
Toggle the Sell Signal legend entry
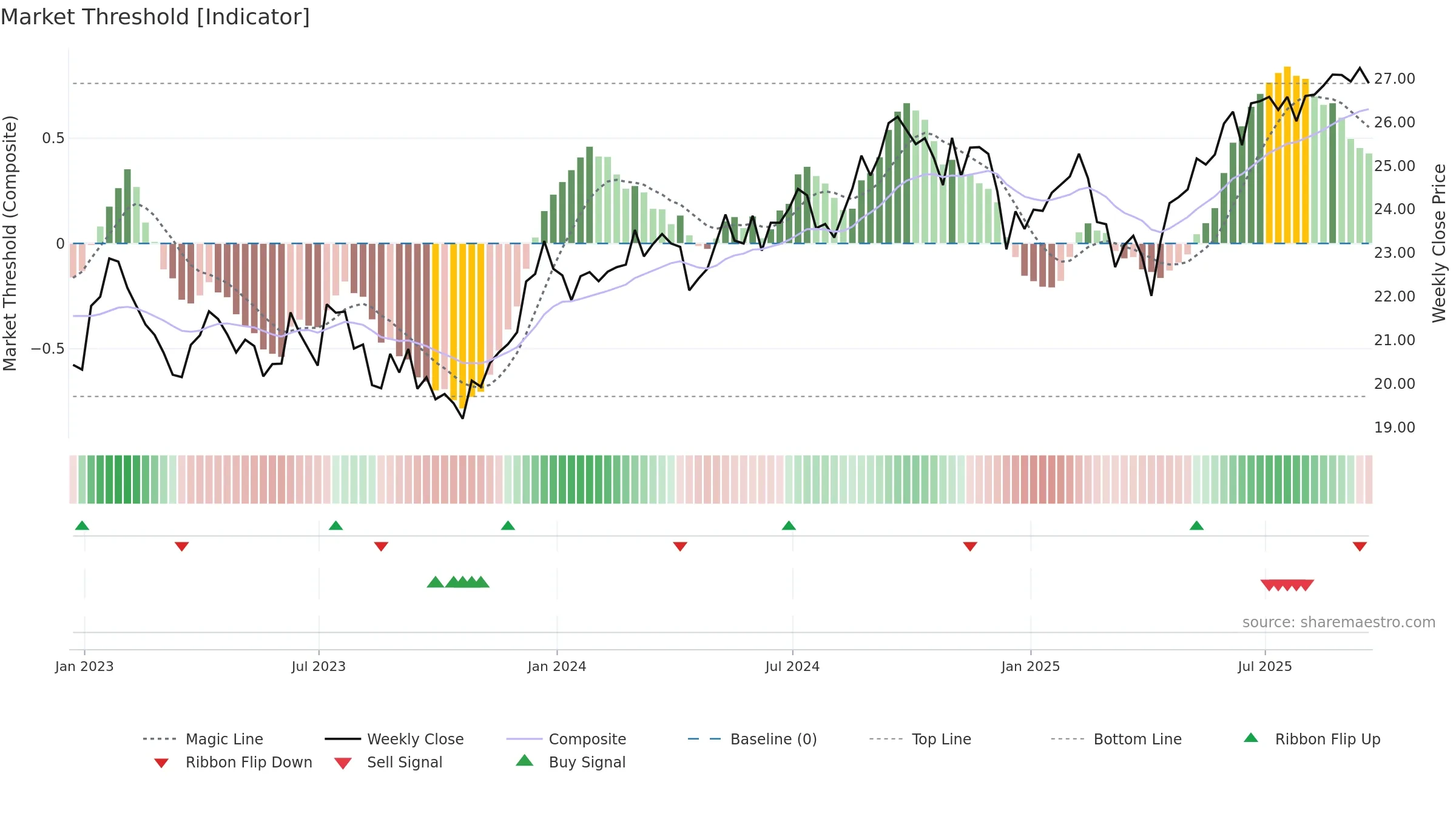point(388,762)
